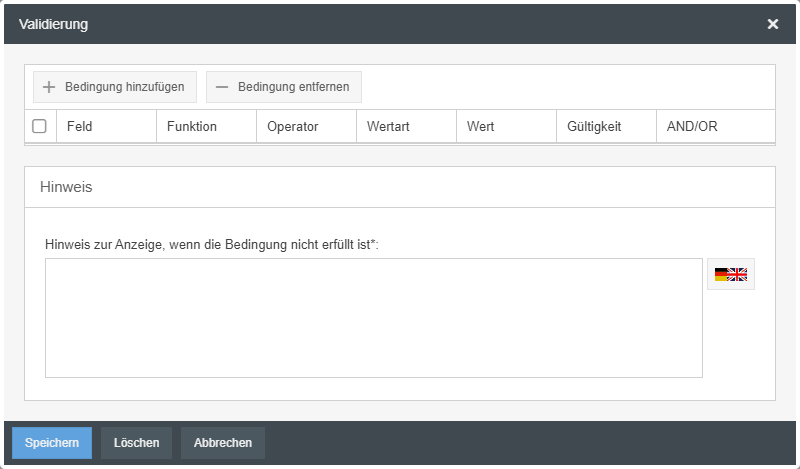Image resolution: width=800 pixels, height=469 pixels.
Task: Click the British flag icon
Action: [738, 274]
